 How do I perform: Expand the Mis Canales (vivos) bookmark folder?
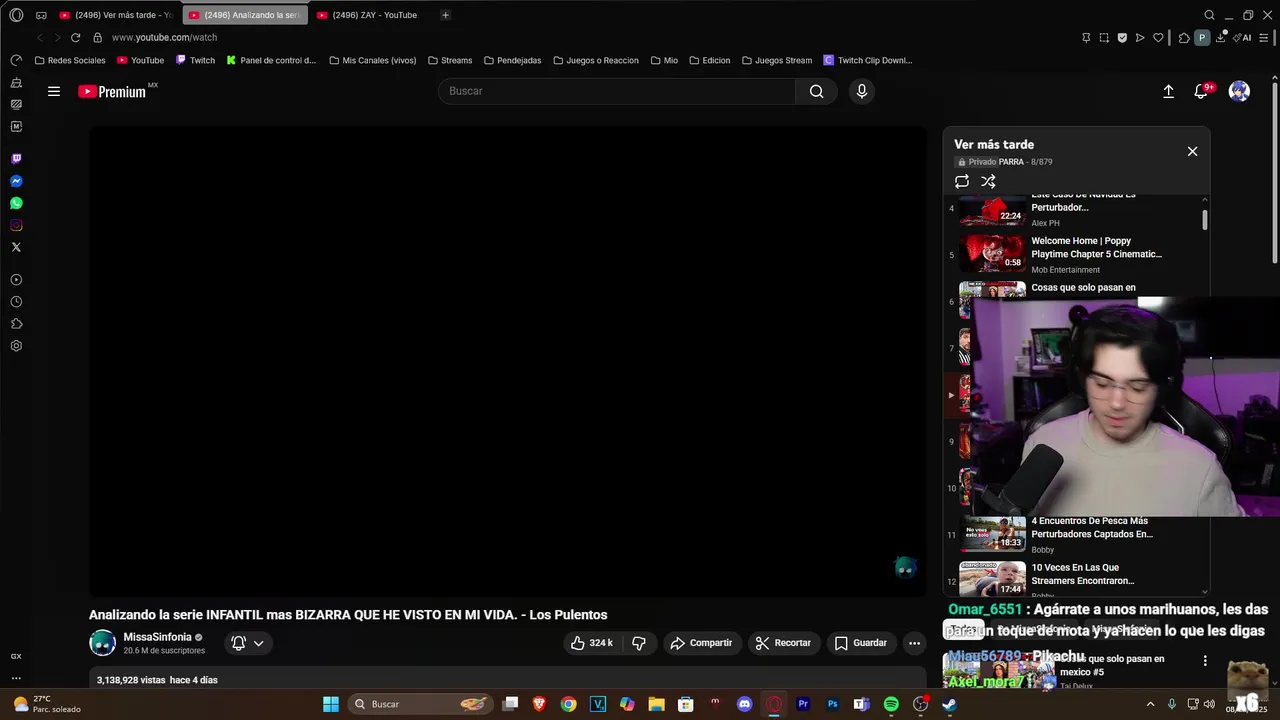[x=372, y=60]
